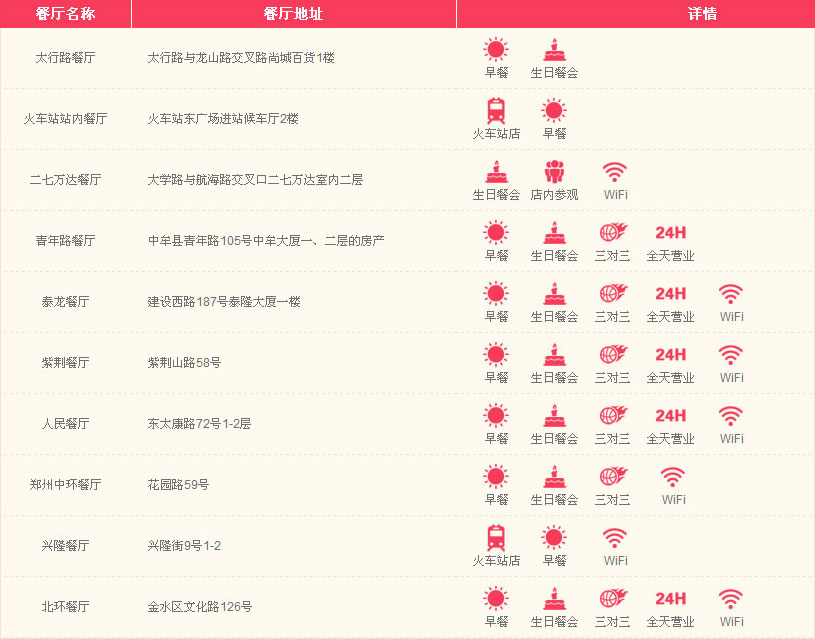Select the 餐厅地址 column header

293,14
